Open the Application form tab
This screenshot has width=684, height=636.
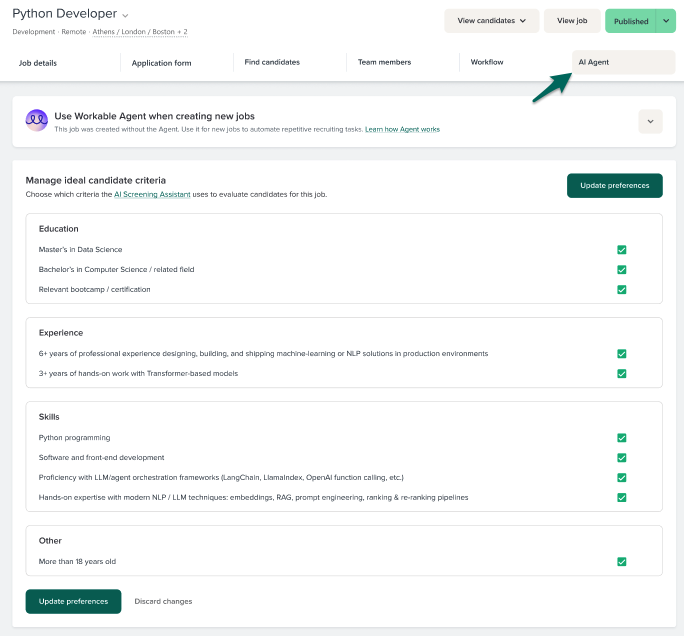point(161,63)
